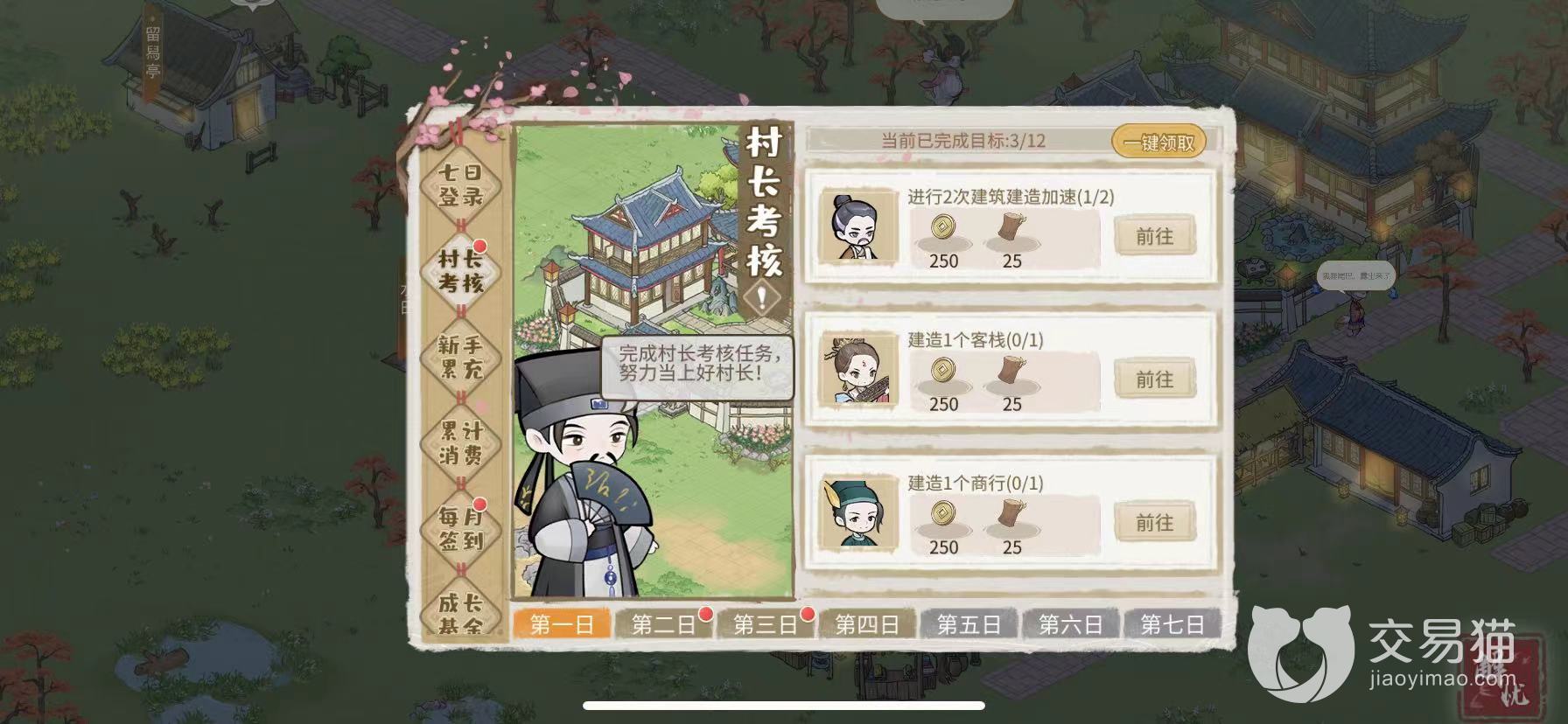1568x724 pixels.
Task: Tap the green-hat merchant avatar icon
Action: click(x=859, y=512)
